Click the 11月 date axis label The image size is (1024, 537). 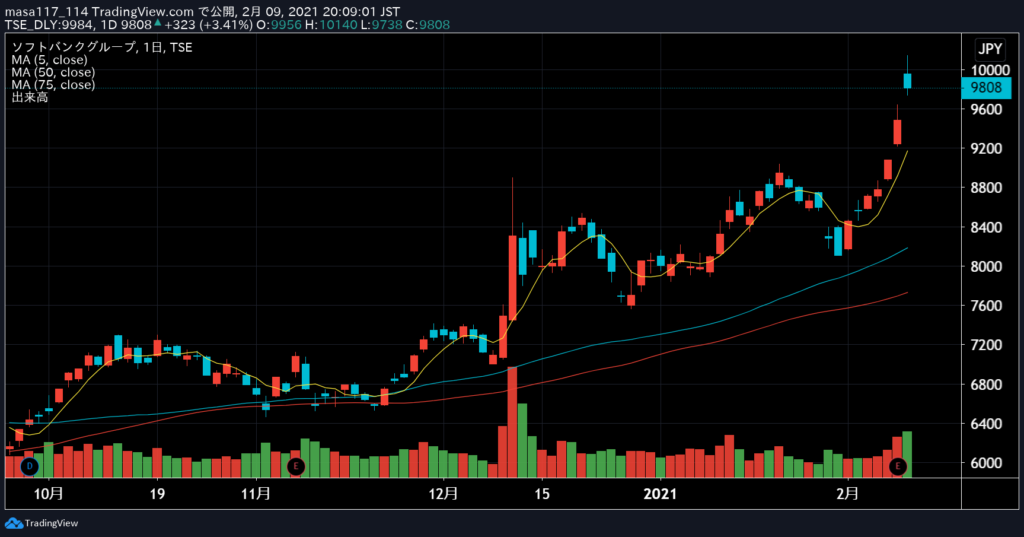coord(255,494)
